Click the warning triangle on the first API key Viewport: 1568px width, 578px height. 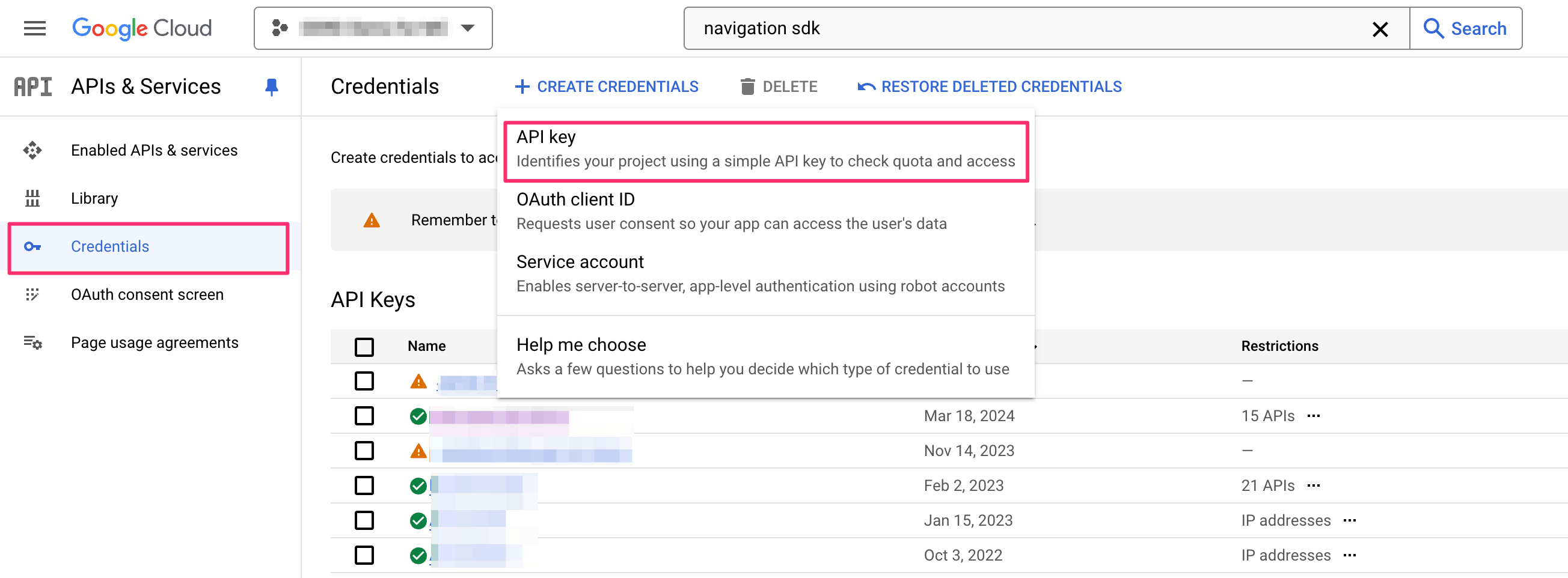coord(418,381)
